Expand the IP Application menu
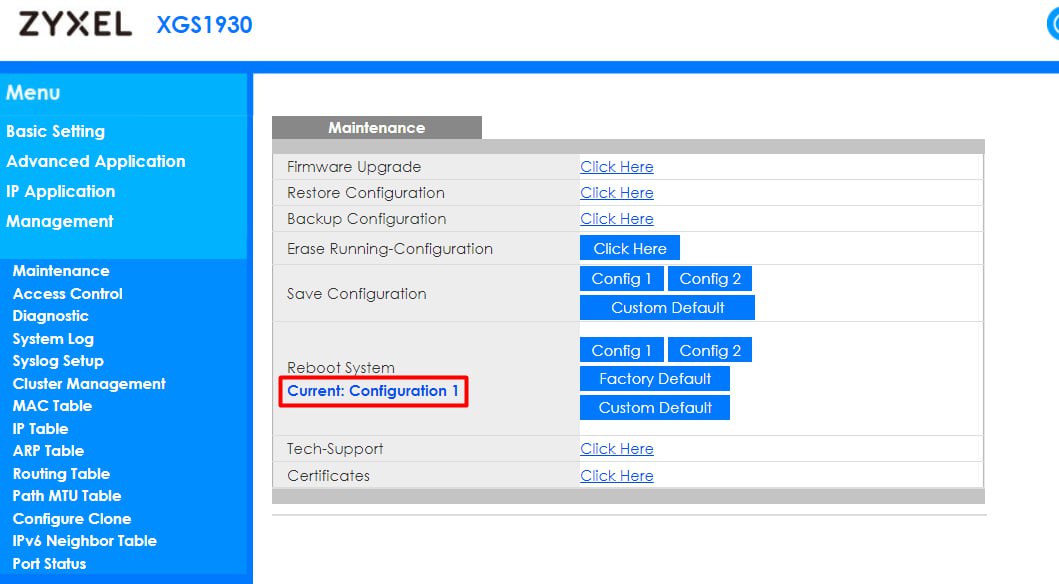This screenshot has width=1059, height=584. pos(60,191)
